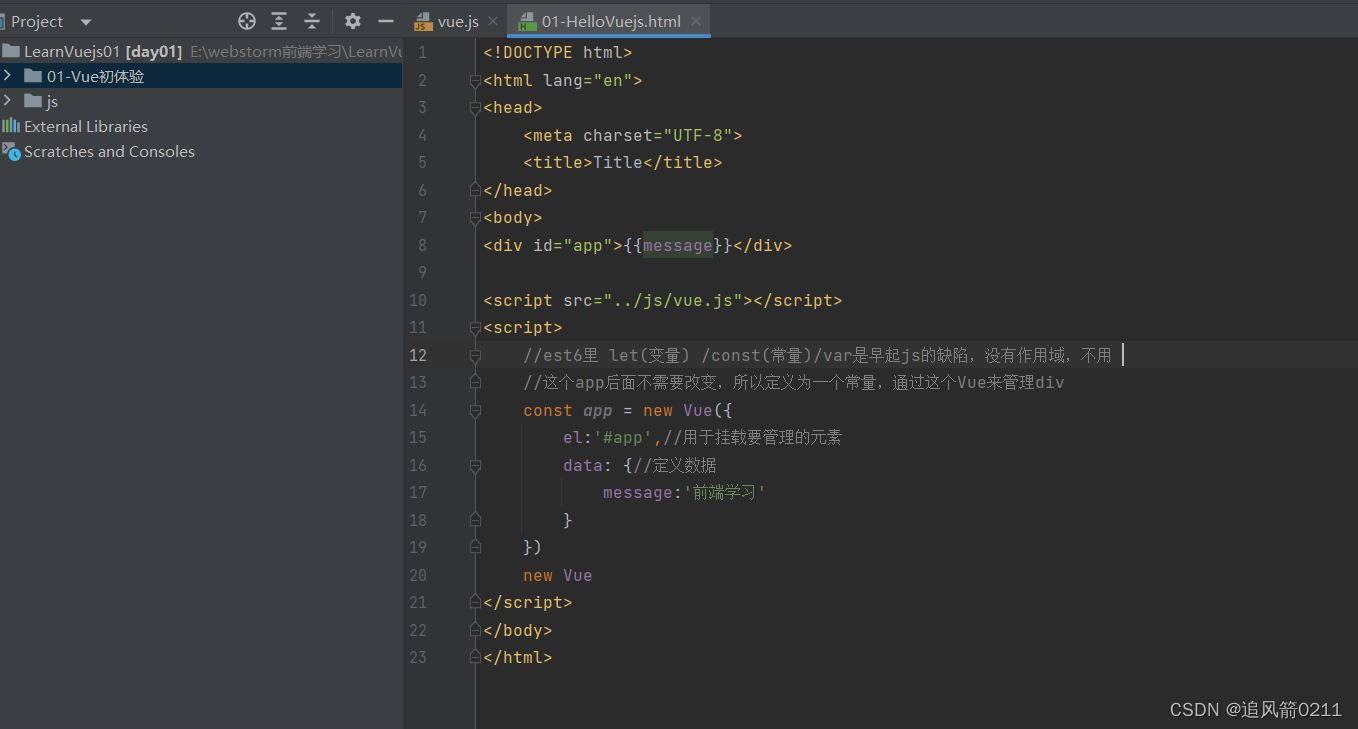Open the Project view dropdown arrow
The image size is (1358, 729).
click(x=85, y=22)
